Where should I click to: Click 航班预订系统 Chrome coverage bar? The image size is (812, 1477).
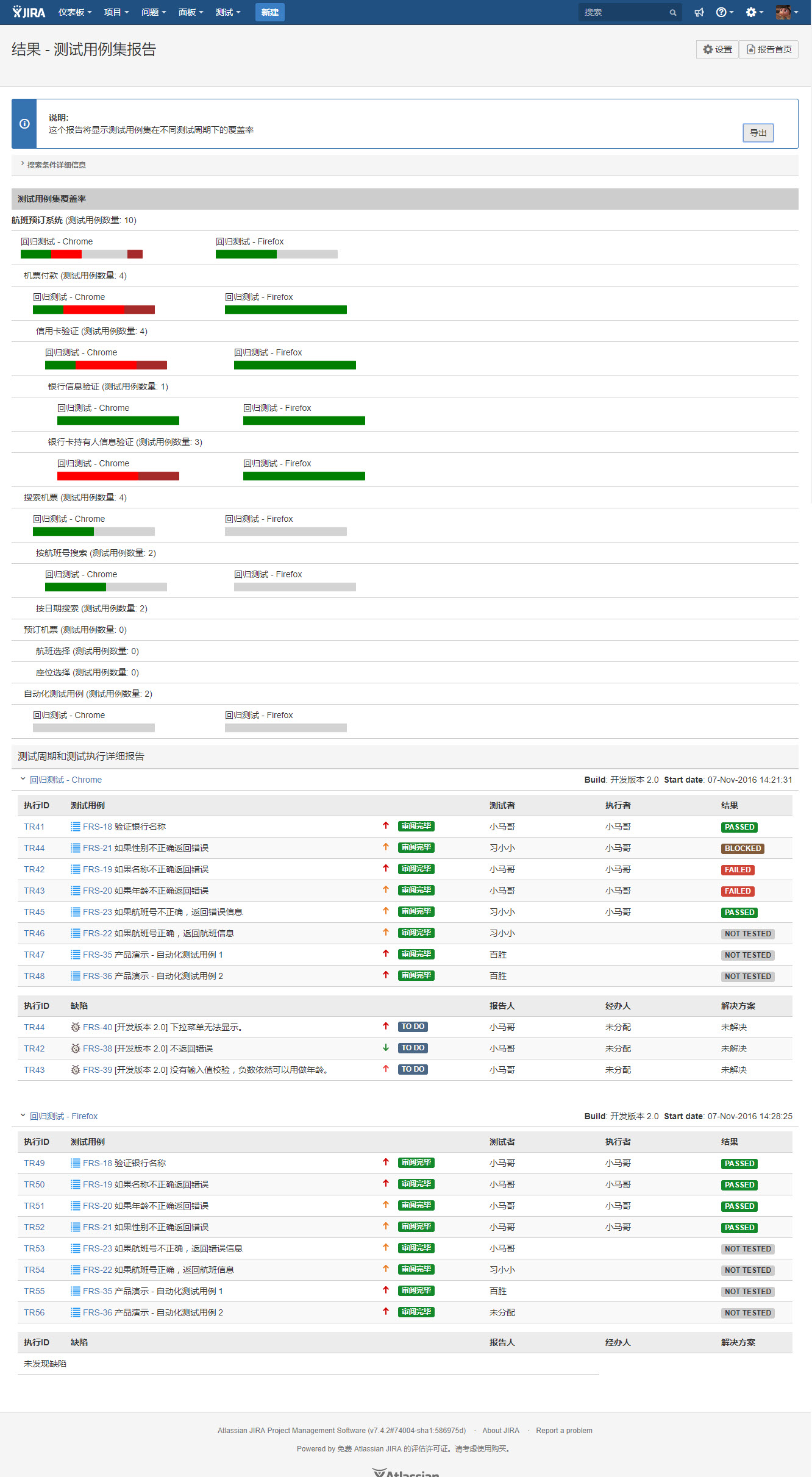click(82, 254)
